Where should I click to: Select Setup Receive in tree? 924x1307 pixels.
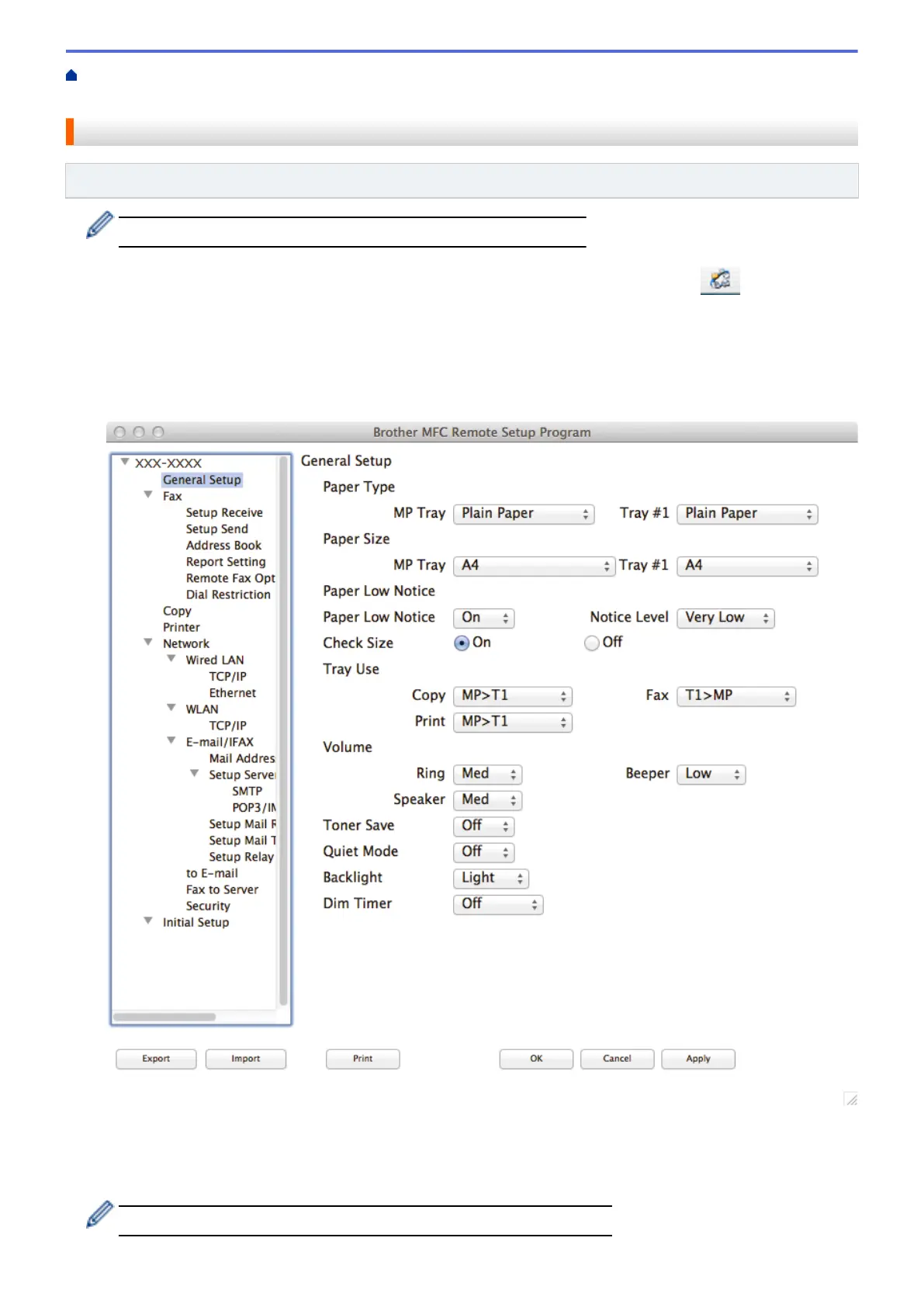224,512
